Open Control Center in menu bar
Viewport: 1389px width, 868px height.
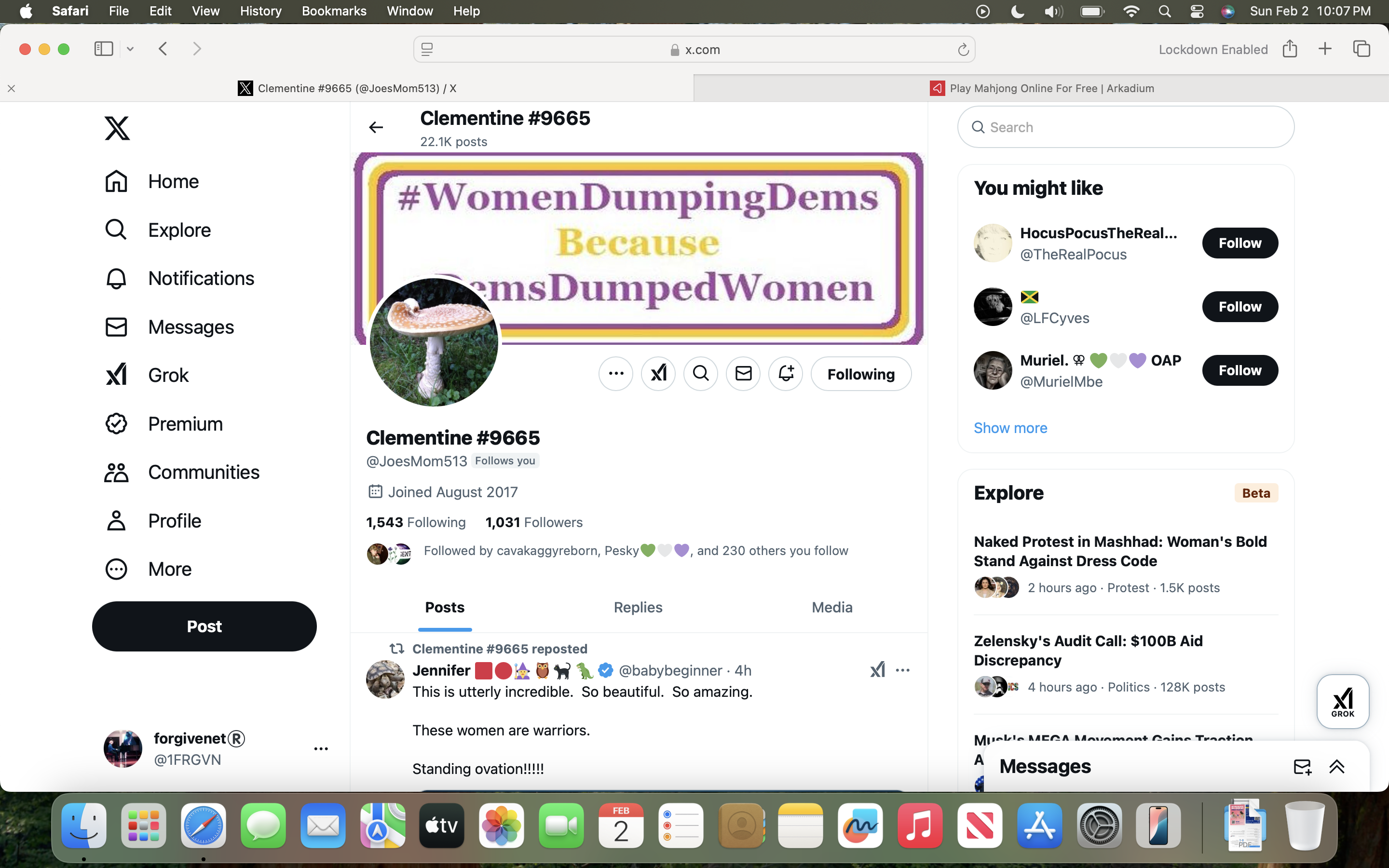[1197, 12]
